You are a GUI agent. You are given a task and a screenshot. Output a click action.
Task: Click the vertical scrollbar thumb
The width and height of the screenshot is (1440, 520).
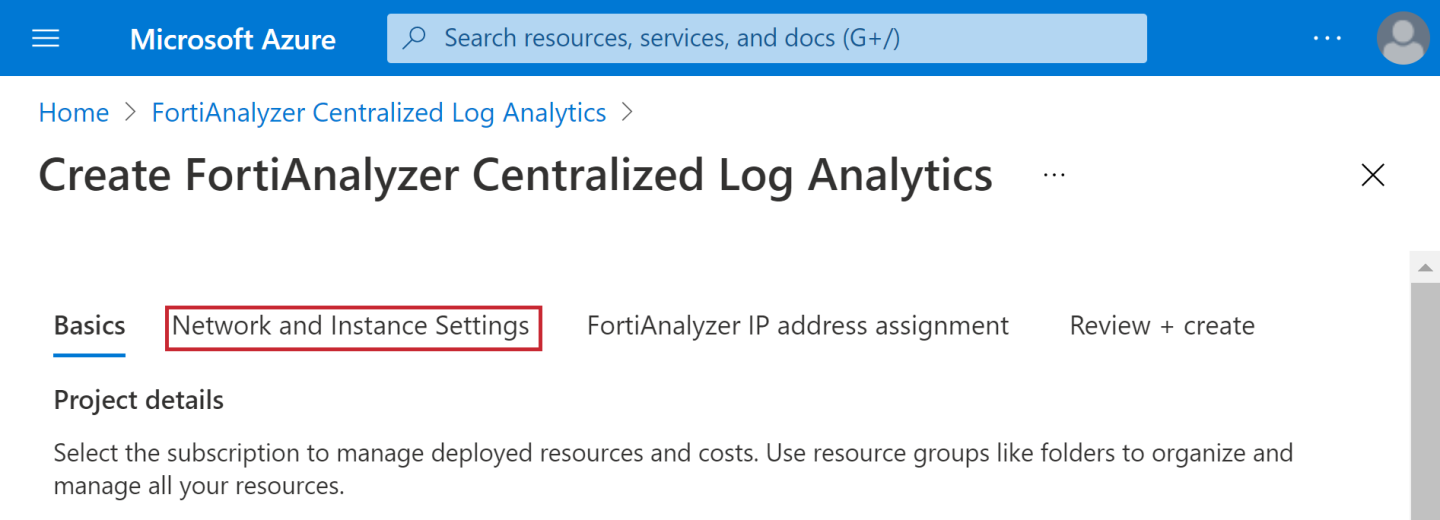coord(1424,400)
